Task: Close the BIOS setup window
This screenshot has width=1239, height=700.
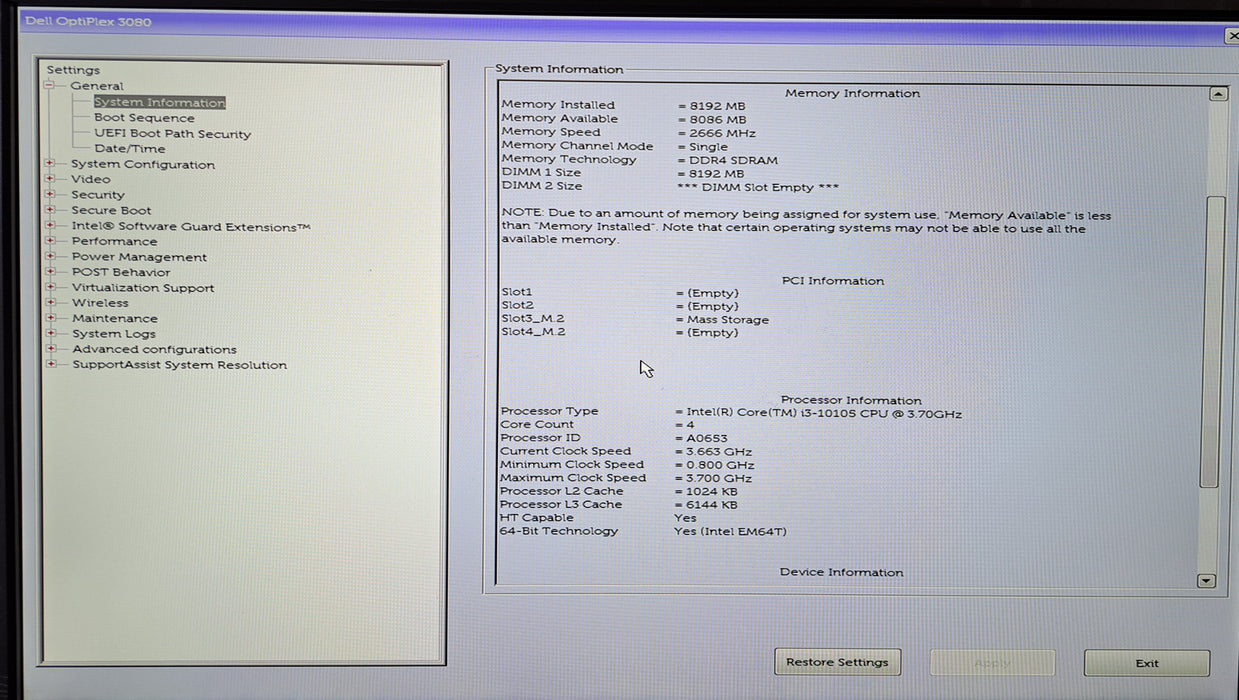Action: 1232,36
